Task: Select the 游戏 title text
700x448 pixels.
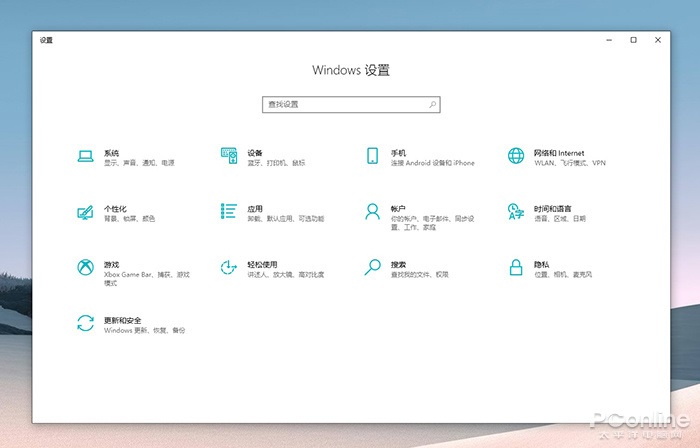Action: click(x=112, y=265)
